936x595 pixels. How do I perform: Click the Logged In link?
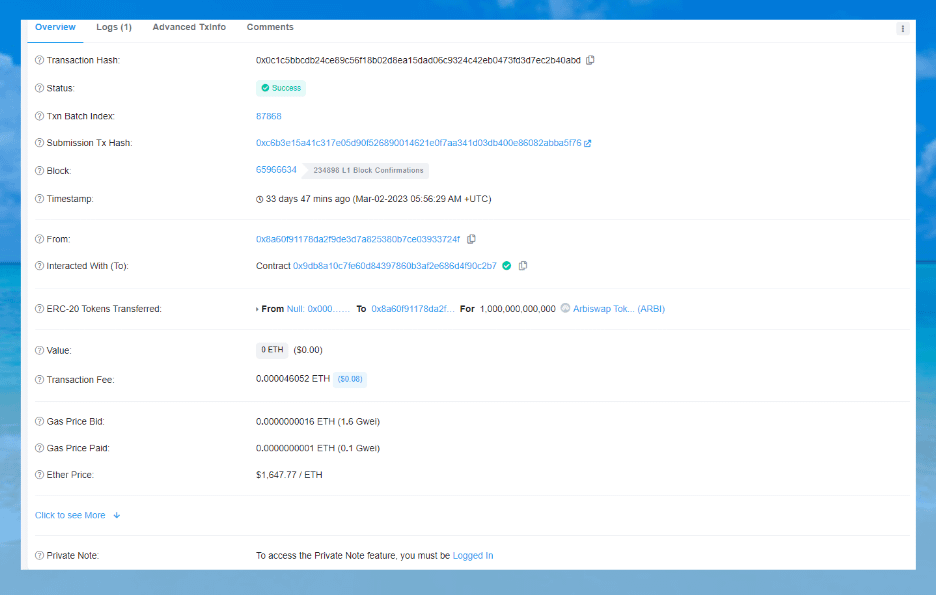click(473, 555)
